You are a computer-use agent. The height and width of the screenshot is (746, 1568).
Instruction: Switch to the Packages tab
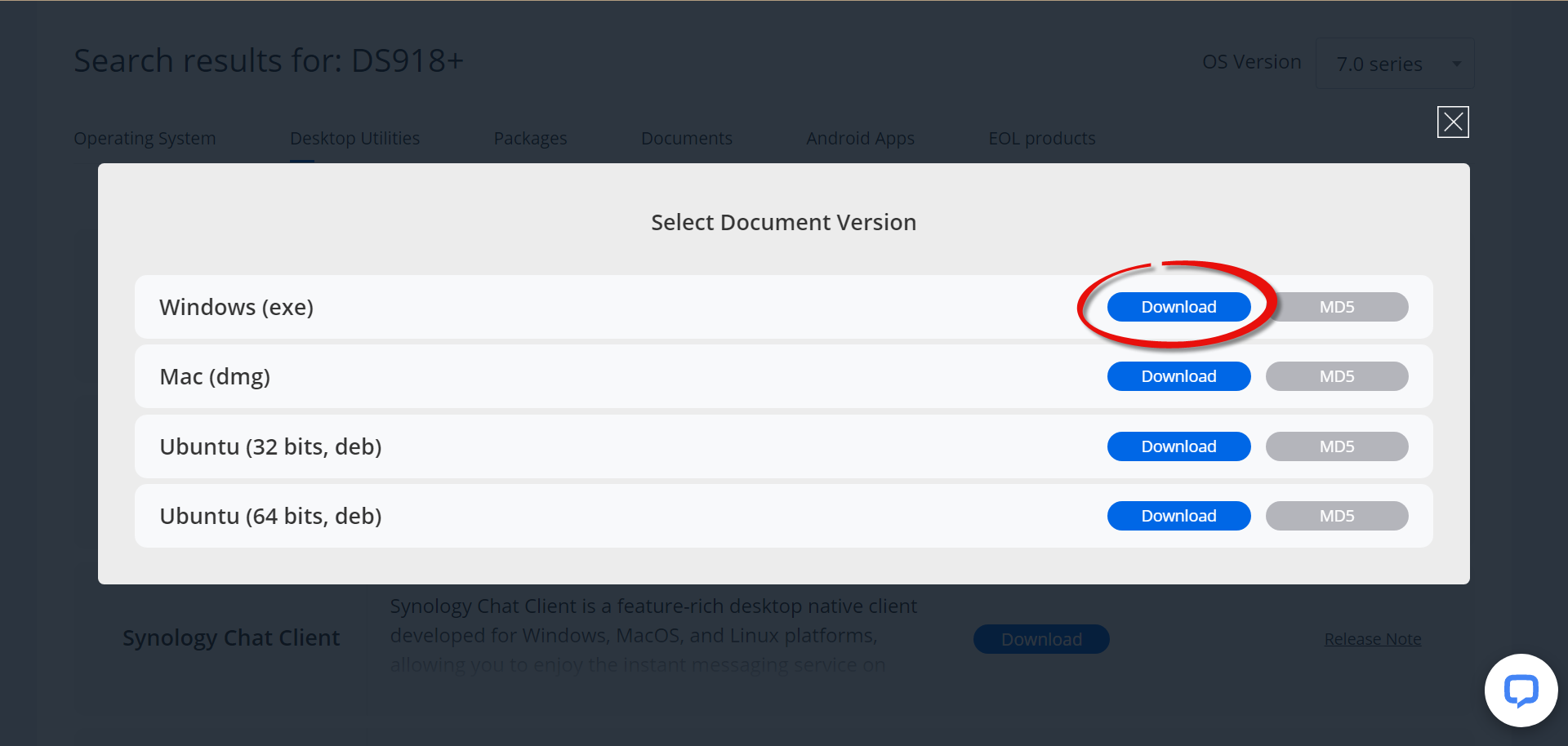point(530,138)
